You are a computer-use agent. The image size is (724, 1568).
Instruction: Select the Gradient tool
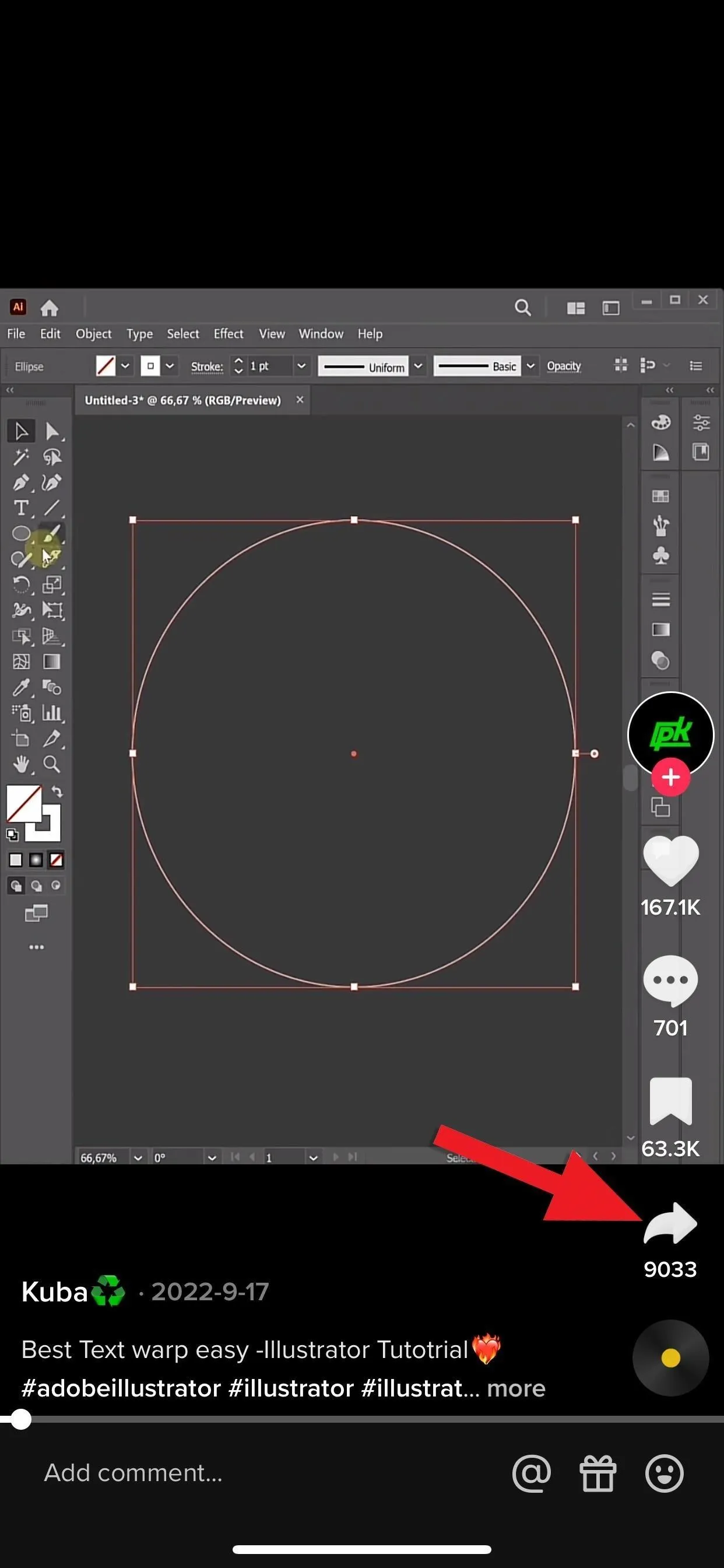point(52,661)
